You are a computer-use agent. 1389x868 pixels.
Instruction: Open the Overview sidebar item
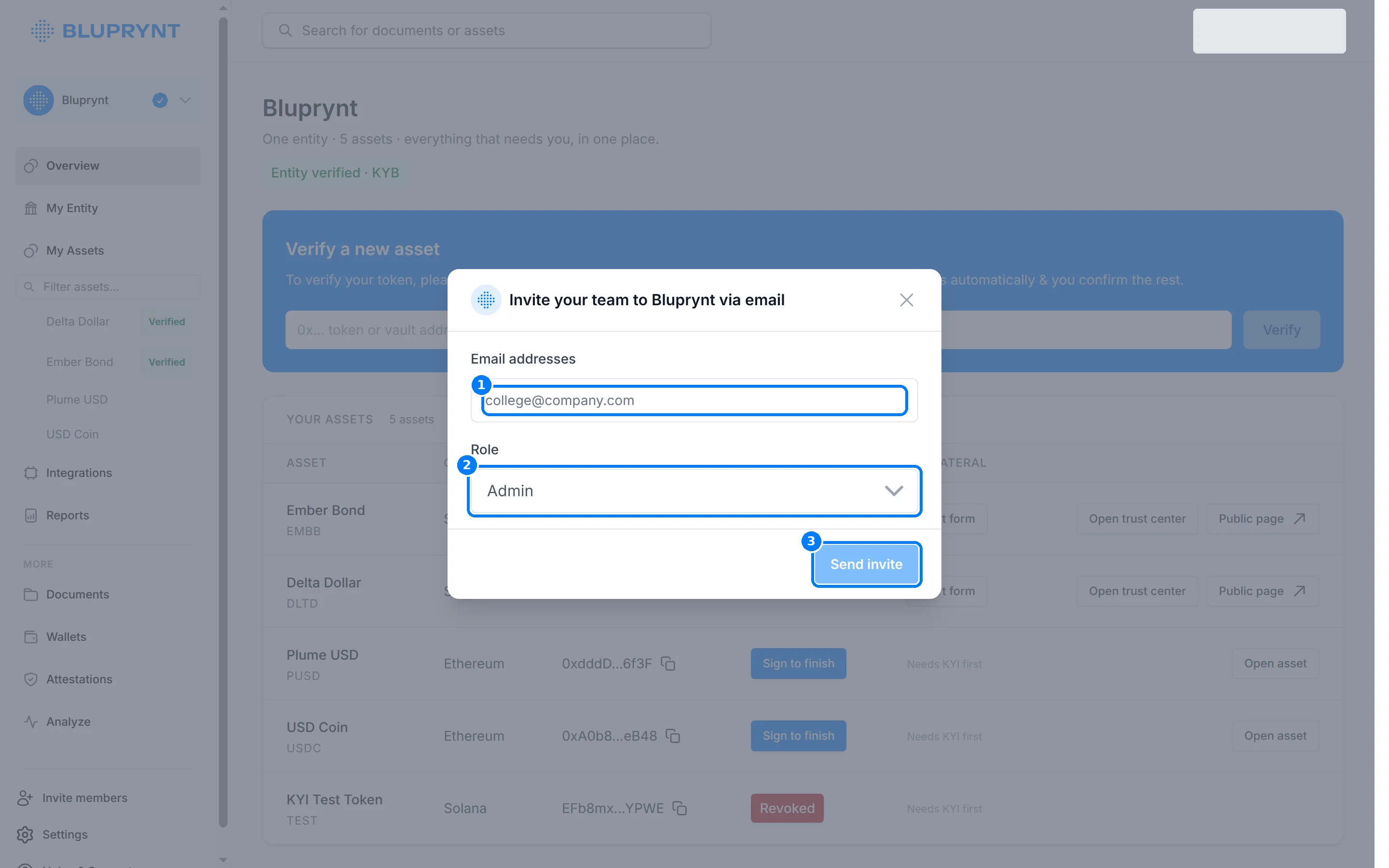coord(108,165)
